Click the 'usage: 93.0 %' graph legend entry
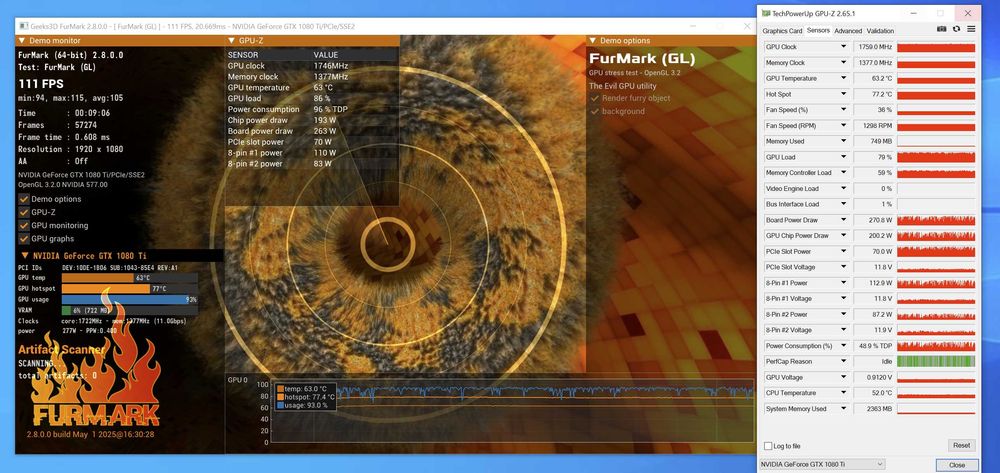The width and height of the screenshot is (1000, 473). coord(303,405)
